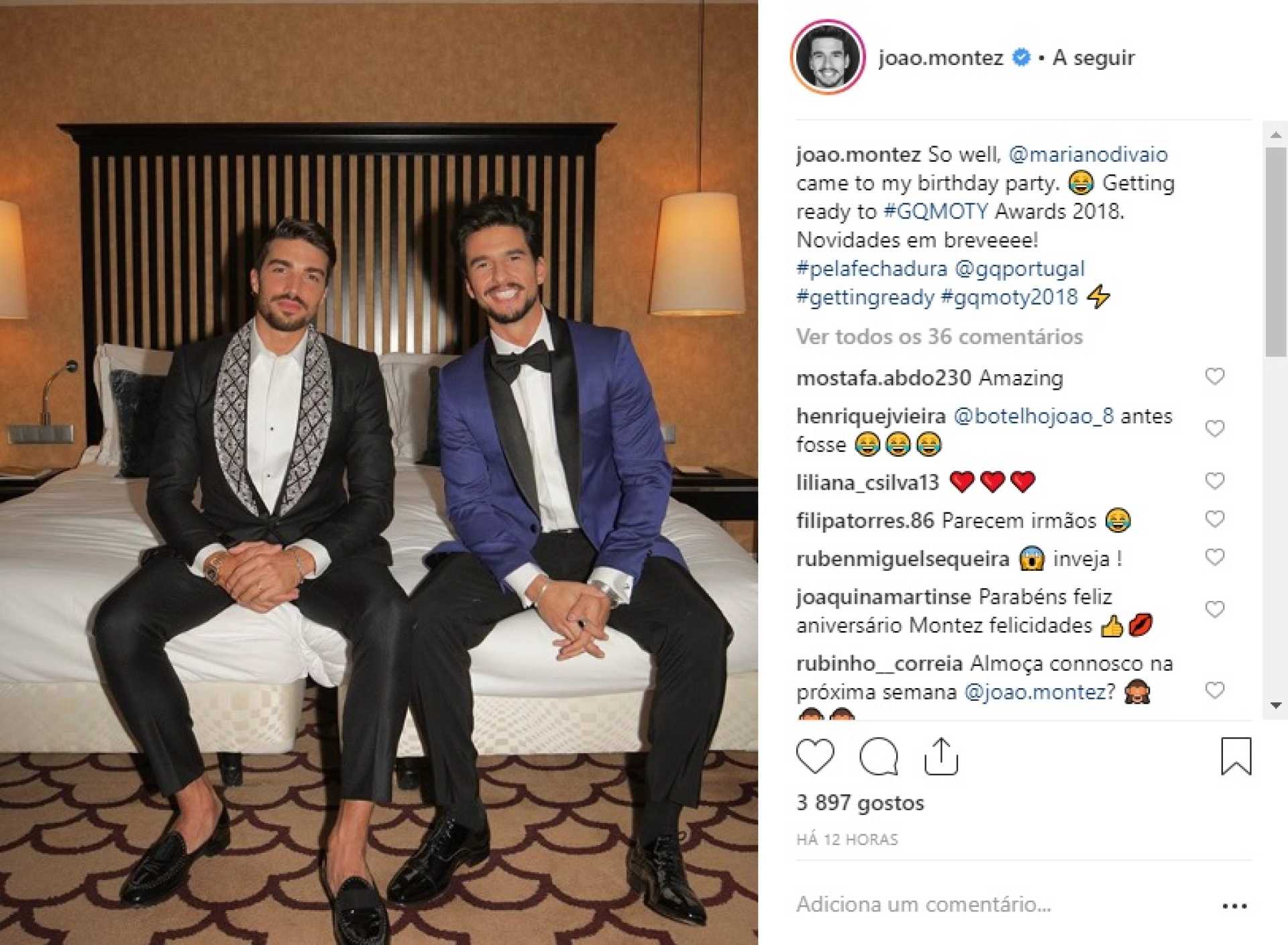The width and height of the screenshot is (1288, 945).
Task: Click the A seguir following button
Action: (1093, 58)
